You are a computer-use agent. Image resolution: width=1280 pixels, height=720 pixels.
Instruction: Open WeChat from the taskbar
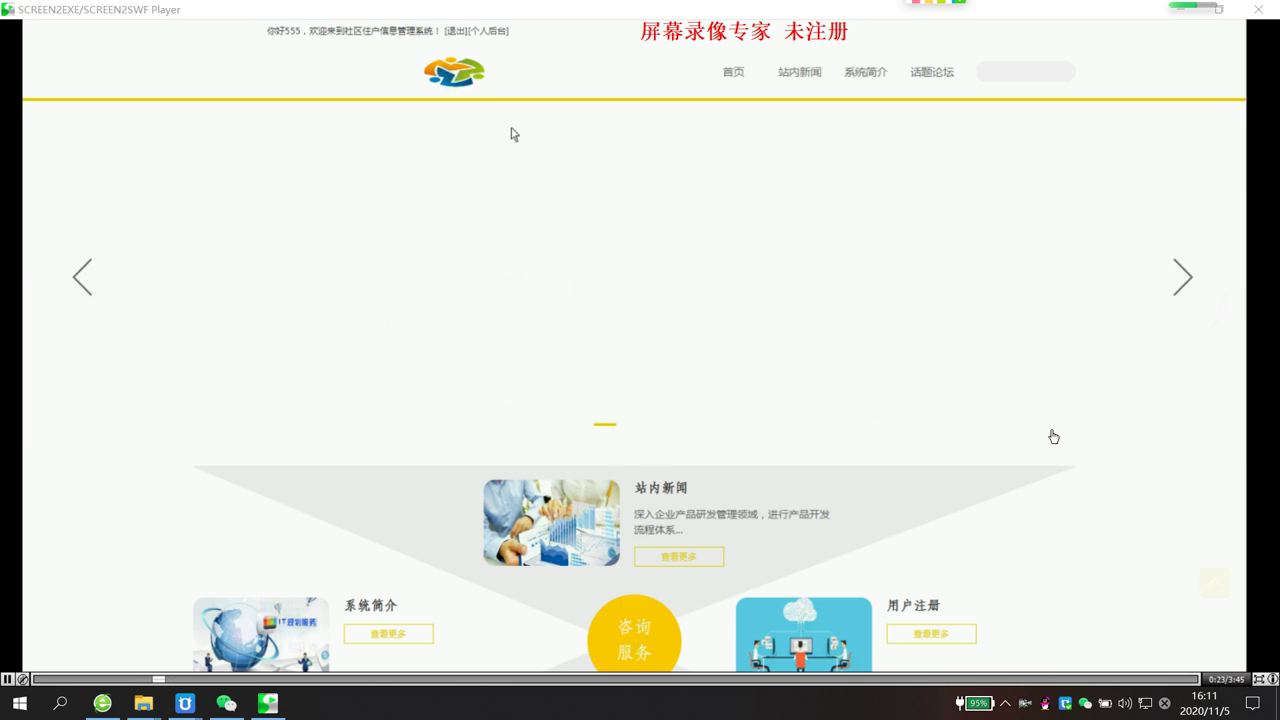tap(227, 703)
